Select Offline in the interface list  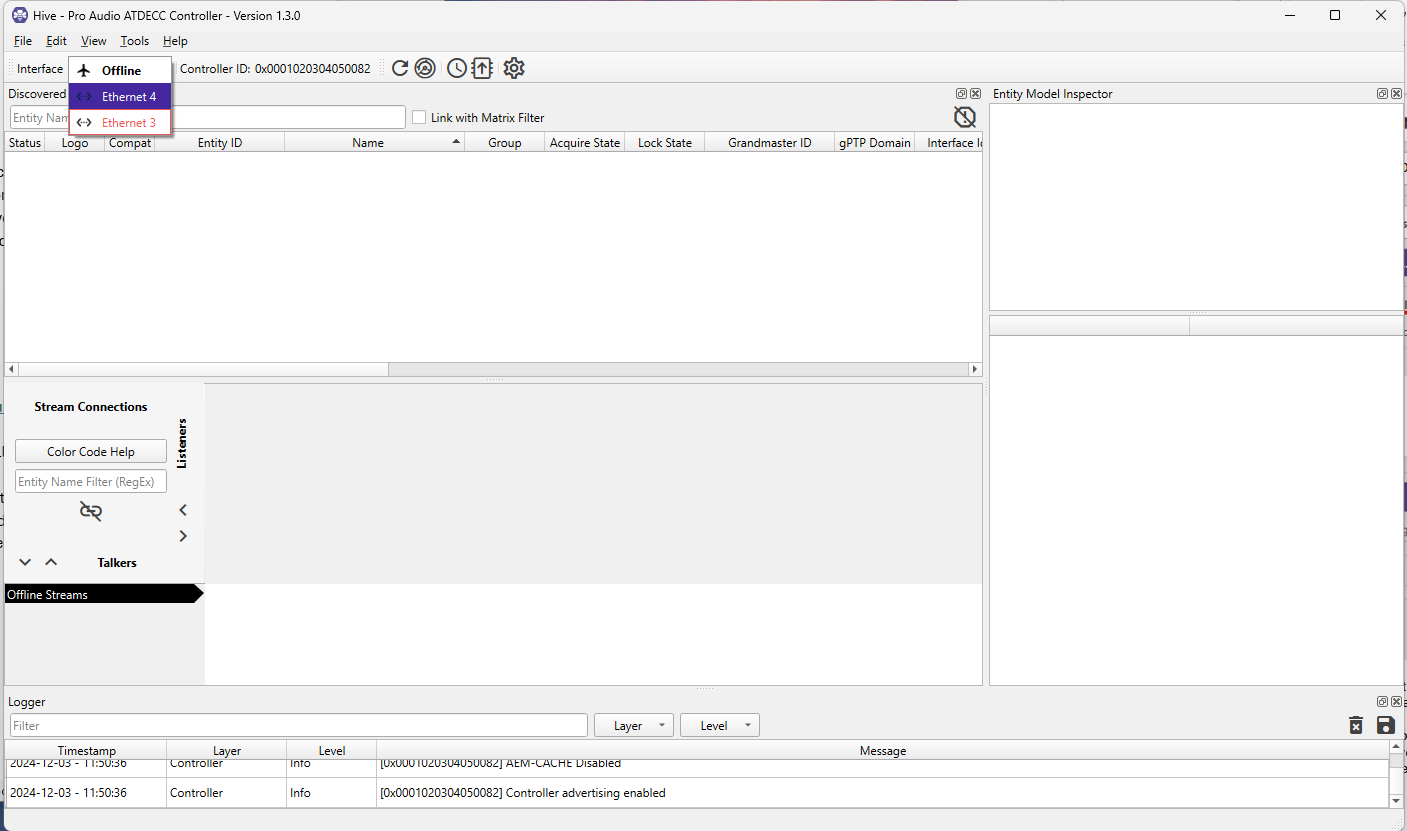pos(120,70)
